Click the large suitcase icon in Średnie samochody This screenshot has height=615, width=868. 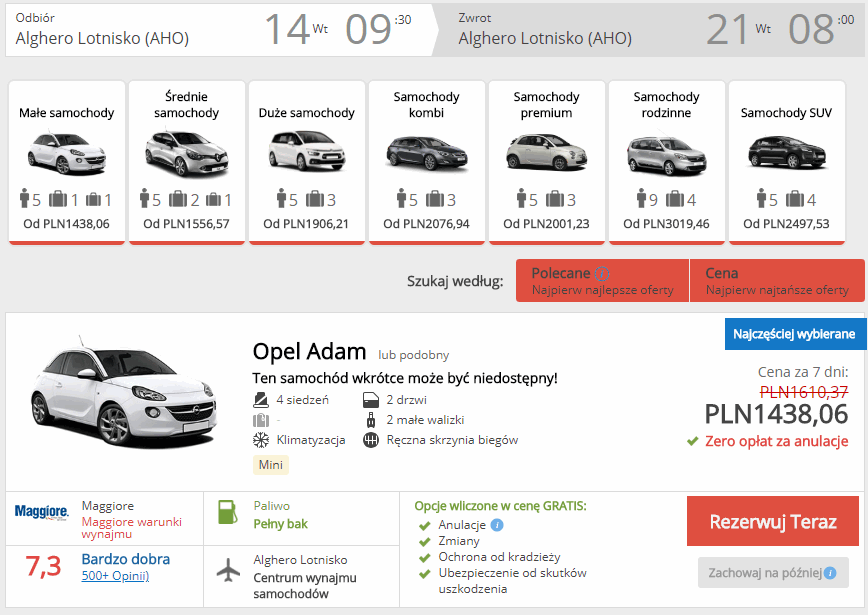178,199
